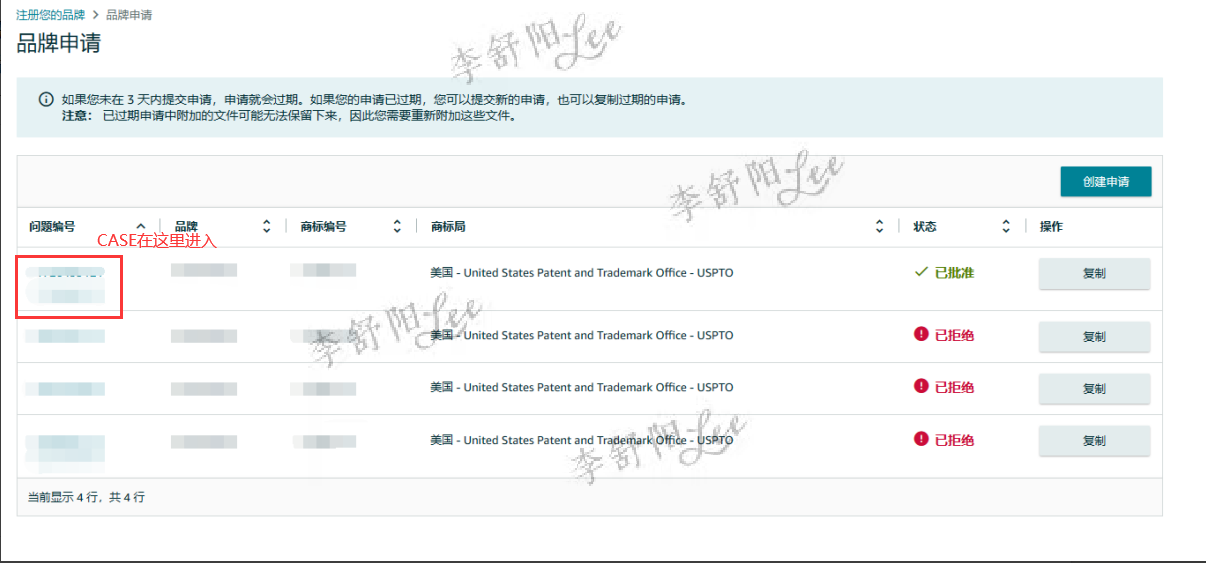Click the USPTO trademark office cell in the approved row
The width and height of the screenshot is (1206, 563).
point(582,273)
